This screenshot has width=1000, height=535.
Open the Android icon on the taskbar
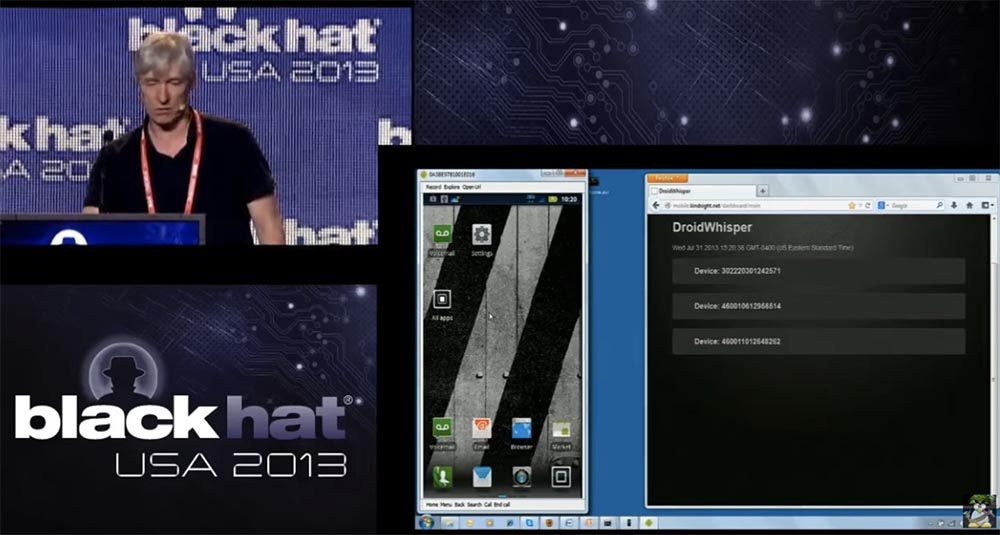click(x=649, y=523)
